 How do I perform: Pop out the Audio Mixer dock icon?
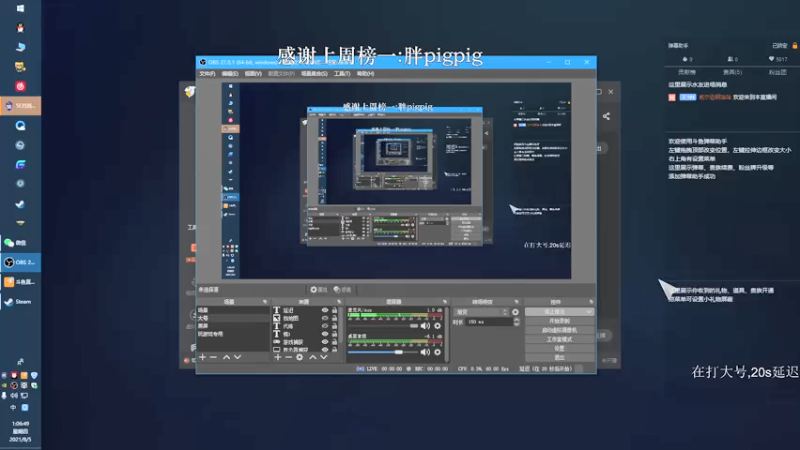[x=445, y=302]
